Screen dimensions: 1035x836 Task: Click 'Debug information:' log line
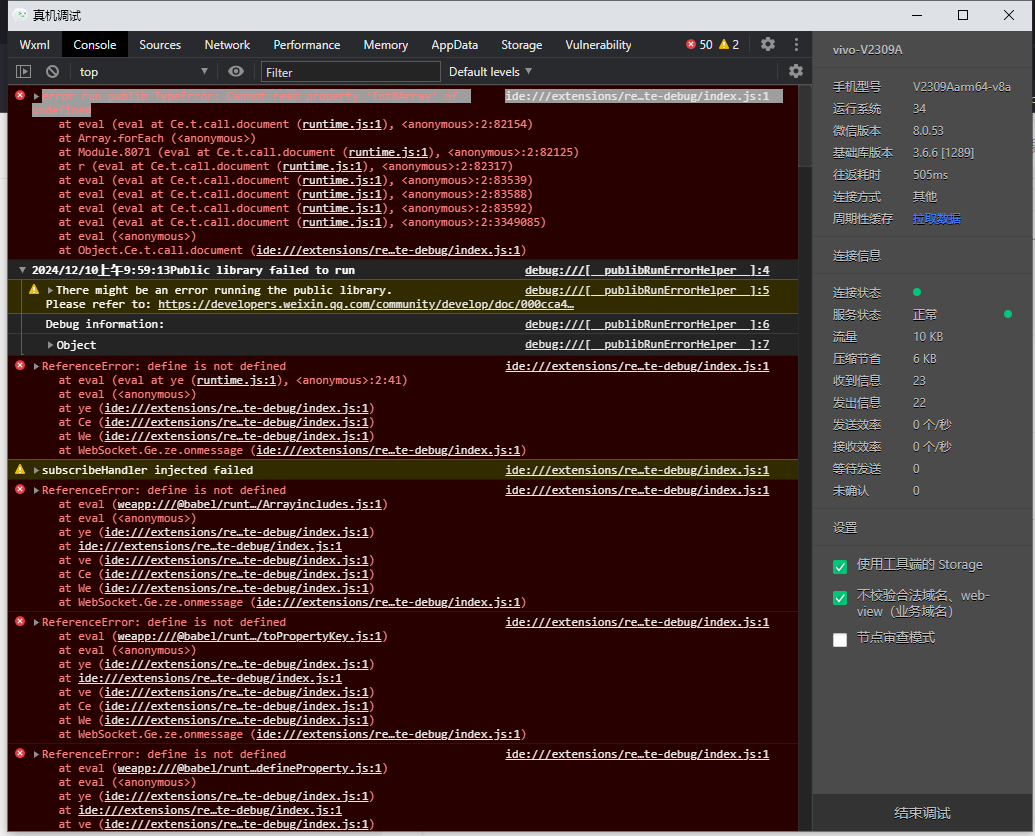point(104,324)
